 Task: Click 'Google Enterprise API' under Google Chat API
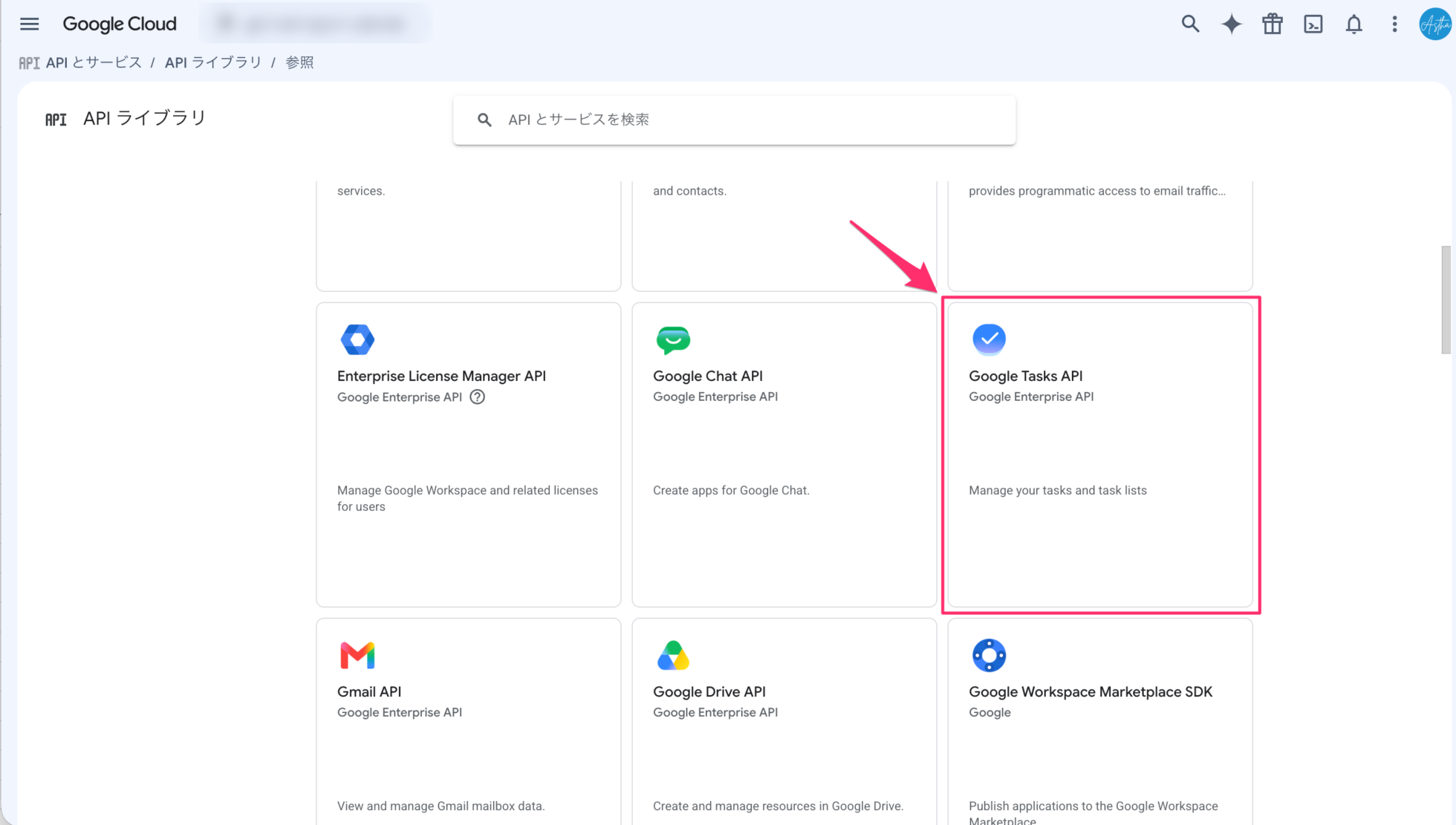[715, 397]
